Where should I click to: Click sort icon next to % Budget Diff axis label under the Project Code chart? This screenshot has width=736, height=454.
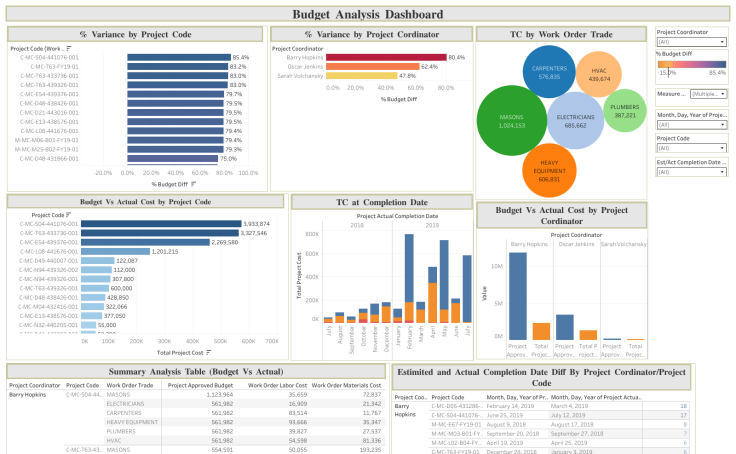pos(194,184)
